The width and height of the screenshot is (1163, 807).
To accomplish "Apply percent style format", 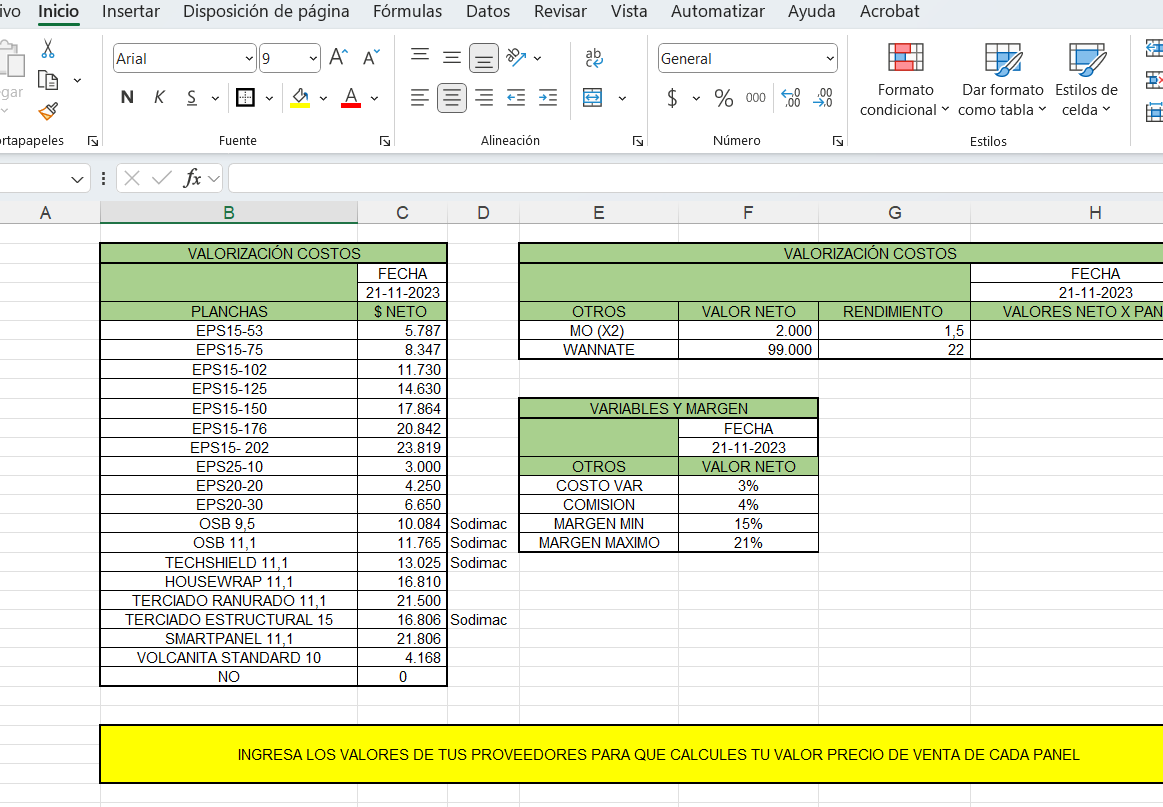I will click(x=724, y=97).
